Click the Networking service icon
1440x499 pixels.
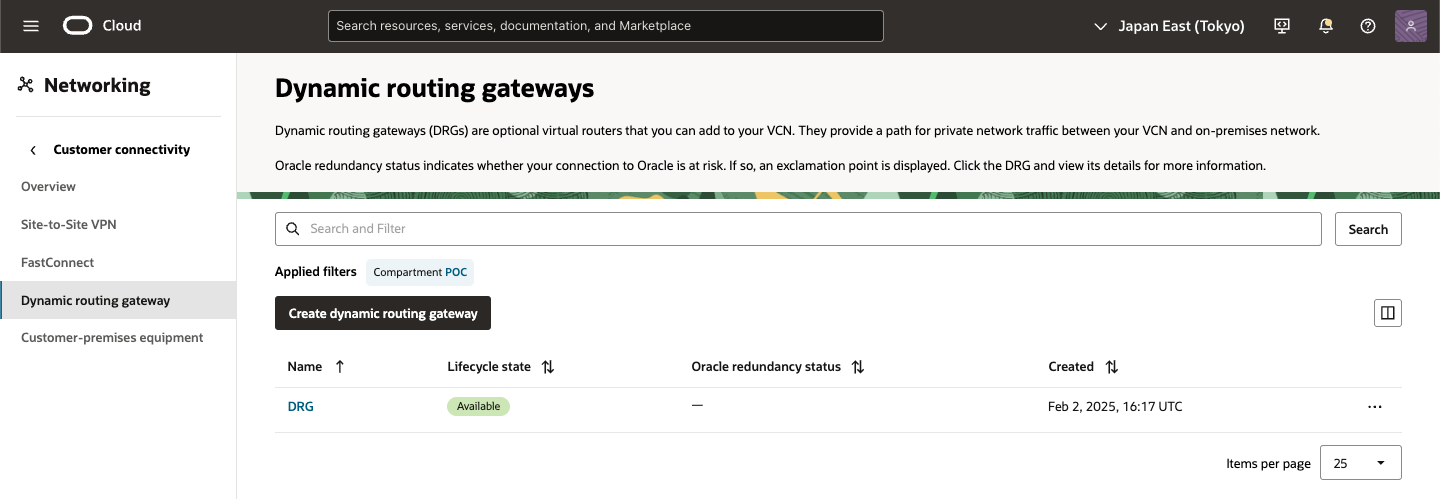pos(26,86)
